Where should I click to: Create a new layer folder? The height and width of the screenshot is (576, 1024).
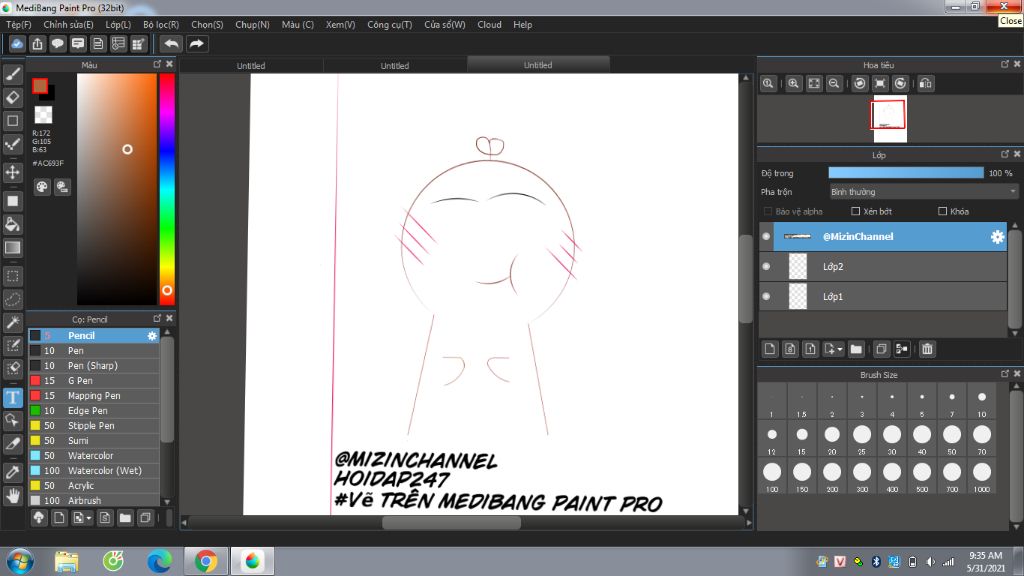click(x=856, y=349)
